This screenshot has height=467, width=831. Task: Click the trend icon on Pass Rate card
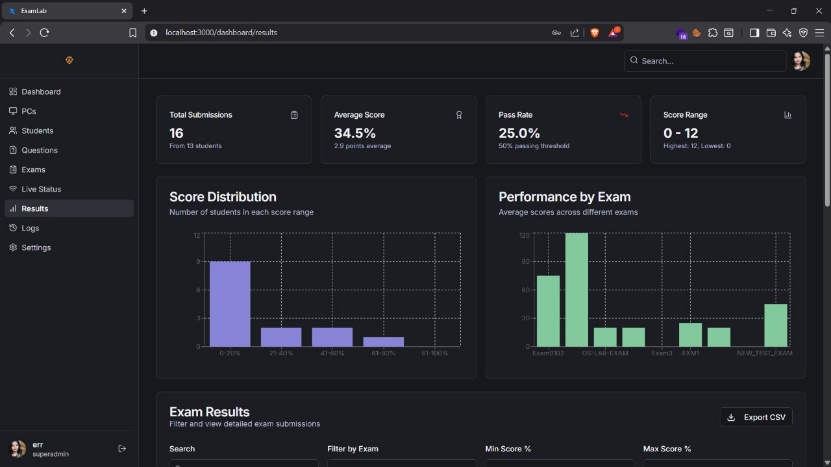coord(623,115)
